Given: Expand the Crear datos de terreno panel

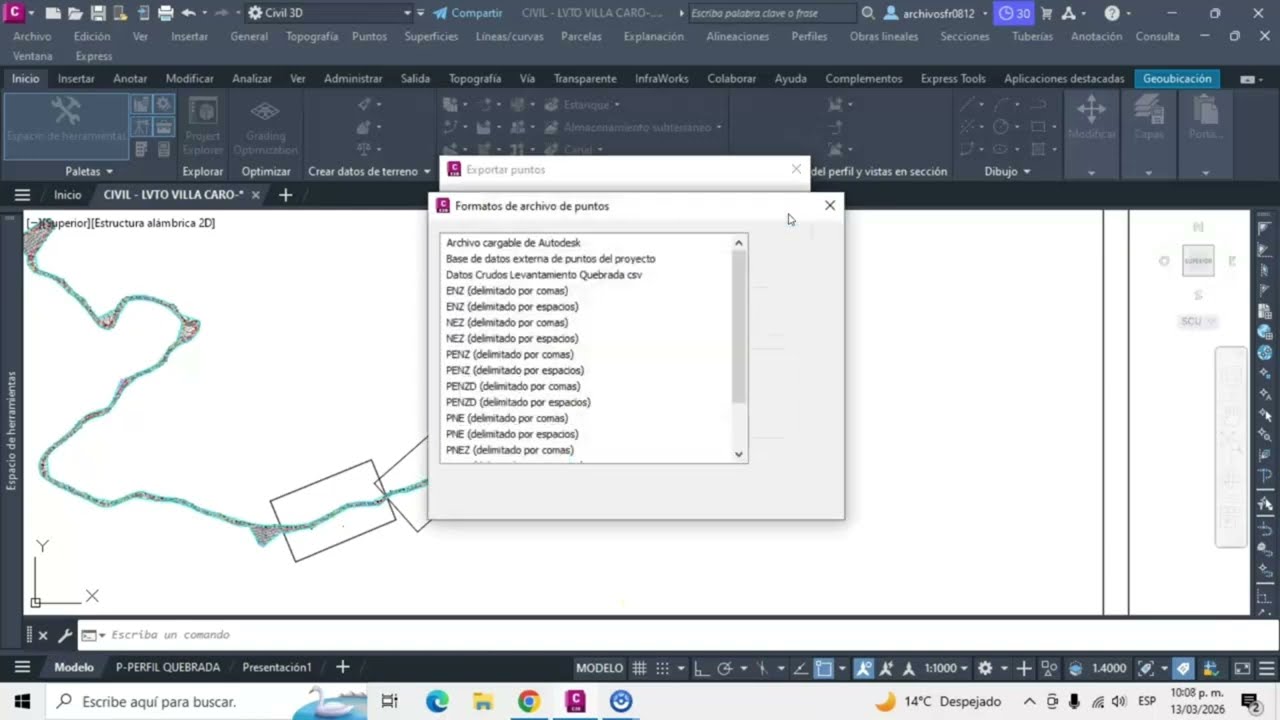Looking at the screenshot, I should (369, 171).
